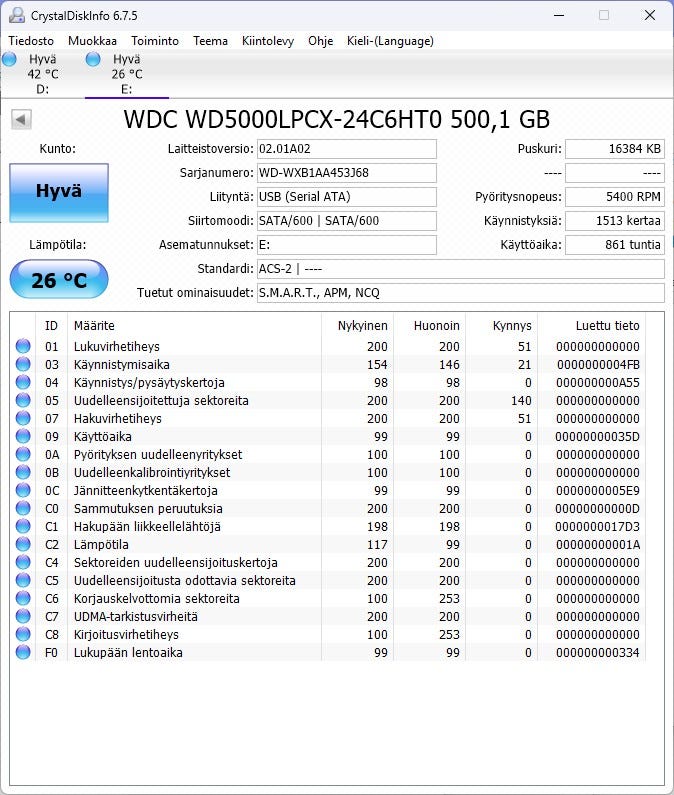Click the Käynnistyksiä value 1513 kertaa
The height and width of the screenshot is (795, 674).
pyautogui.click(x=615, y=221)
